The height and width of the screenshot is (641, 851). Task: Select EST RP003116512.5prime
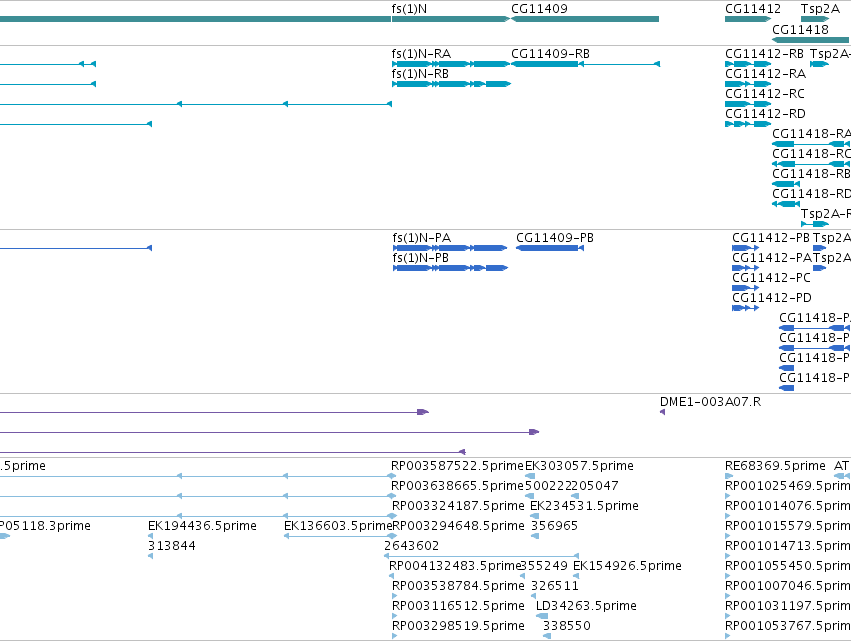click(458, 606)
